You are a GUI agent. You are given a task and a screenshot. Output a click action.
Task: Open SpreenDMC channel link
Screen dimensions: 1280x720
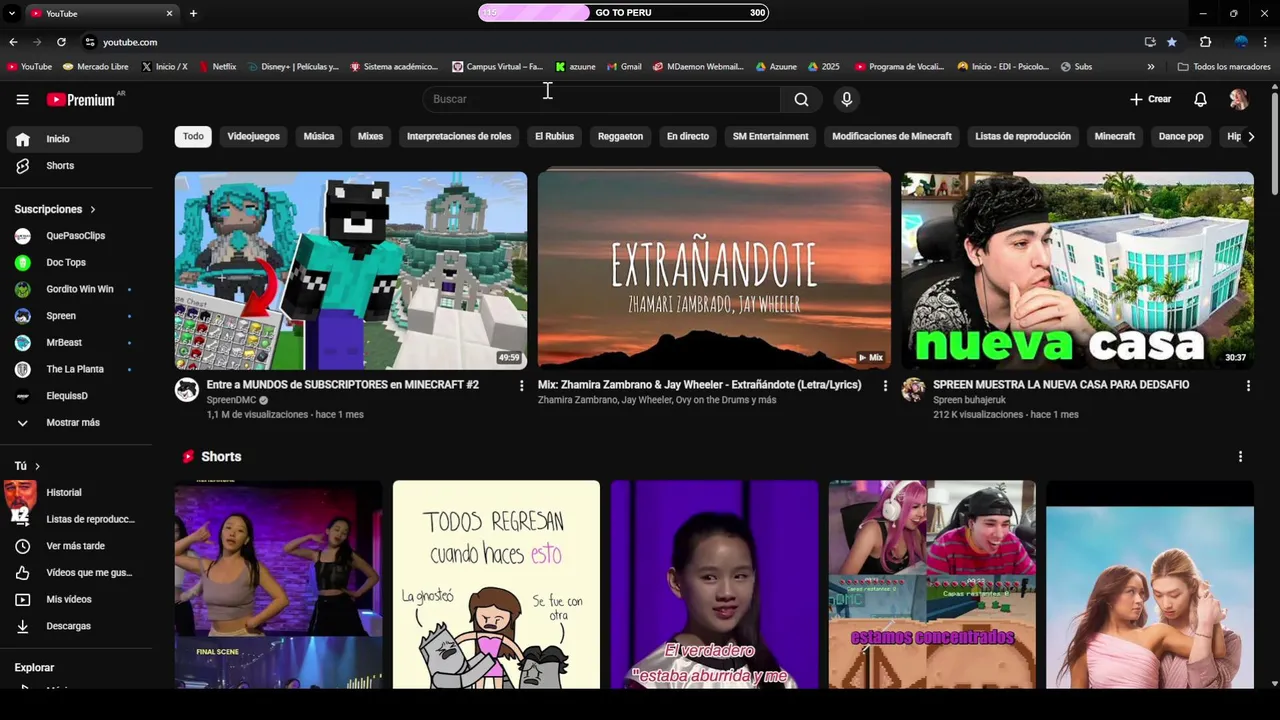(x=231, y=400)
